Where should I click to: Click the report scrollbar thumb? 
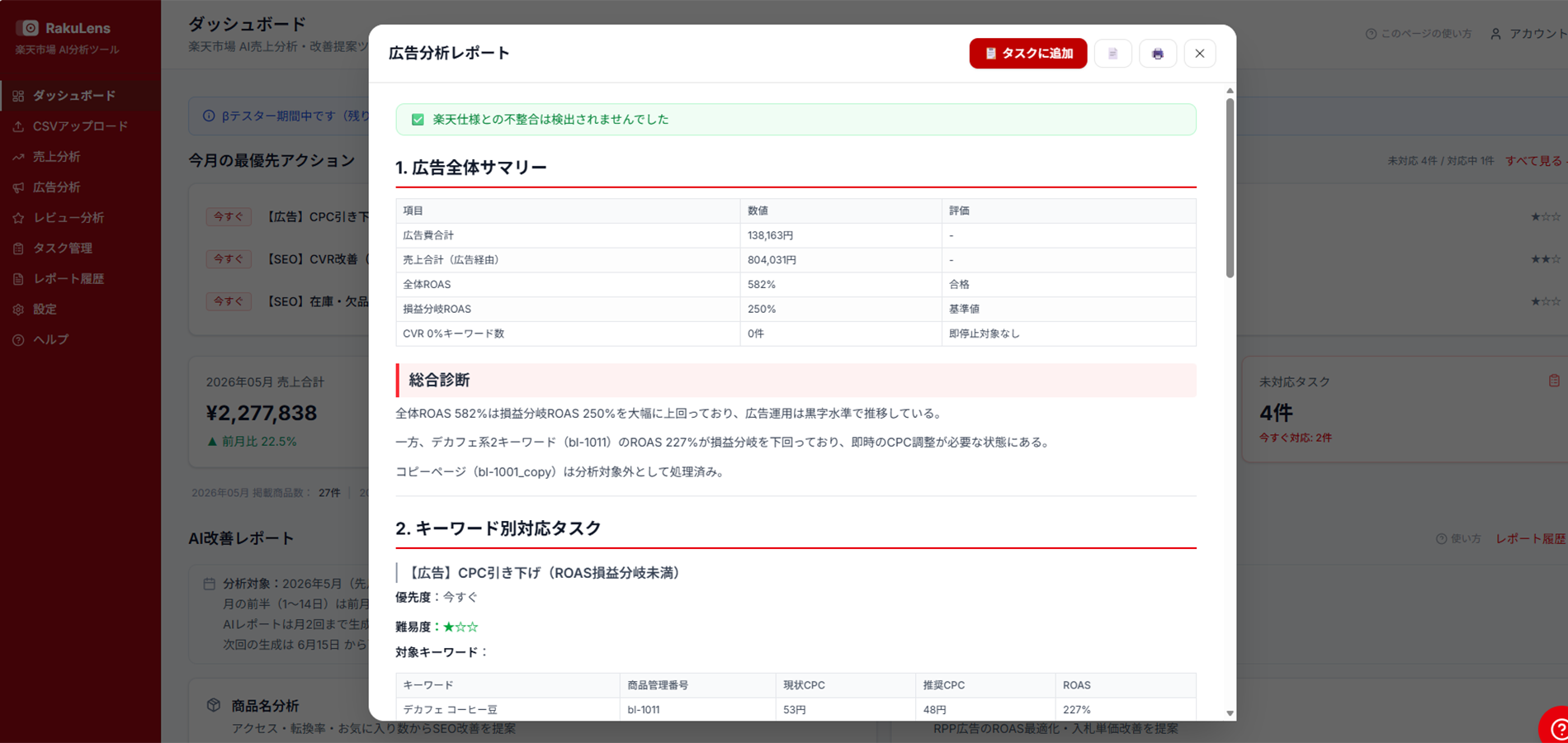(1230, 188)
